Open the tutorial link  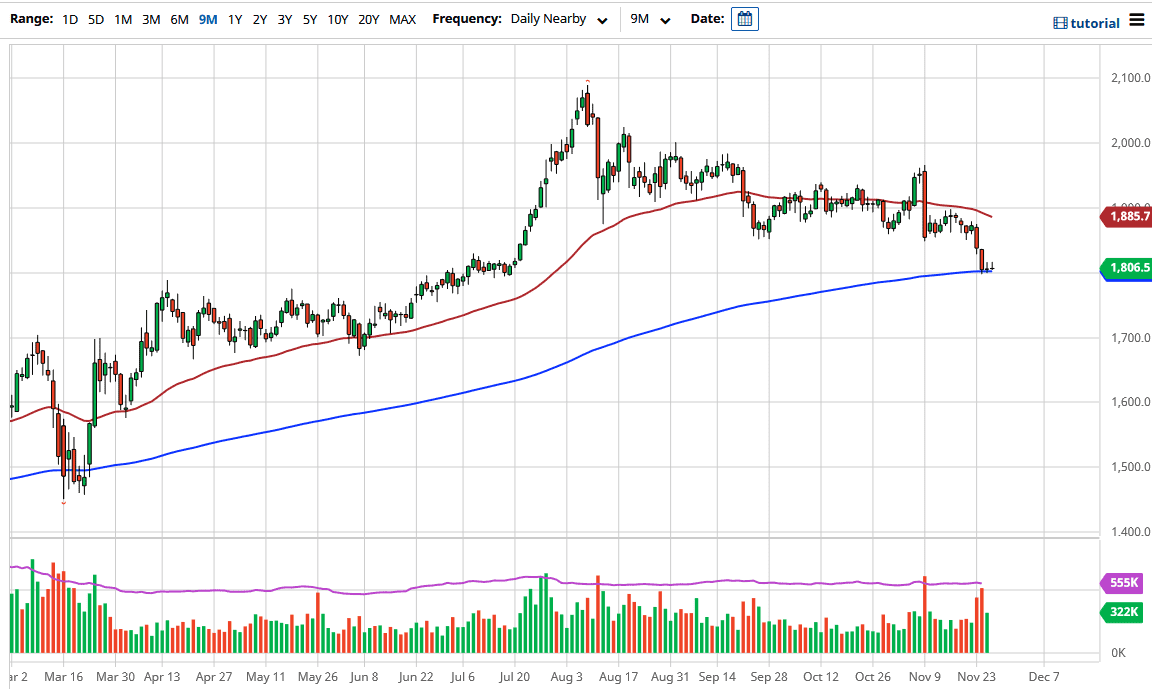pyautogui.click(x=1095, y=24)
